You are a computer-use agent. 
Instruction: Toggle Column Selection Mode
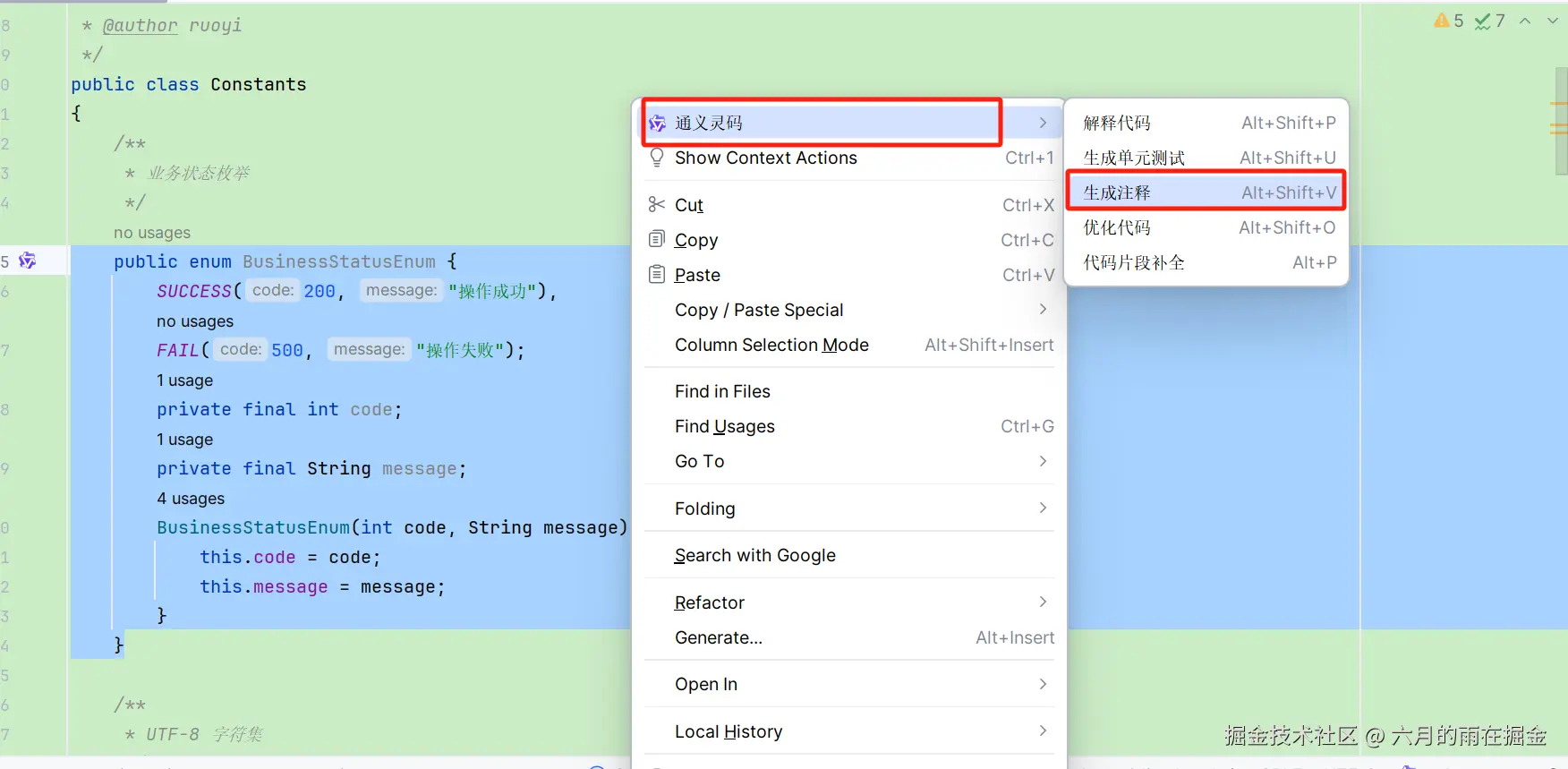click(x=849, y=345)
